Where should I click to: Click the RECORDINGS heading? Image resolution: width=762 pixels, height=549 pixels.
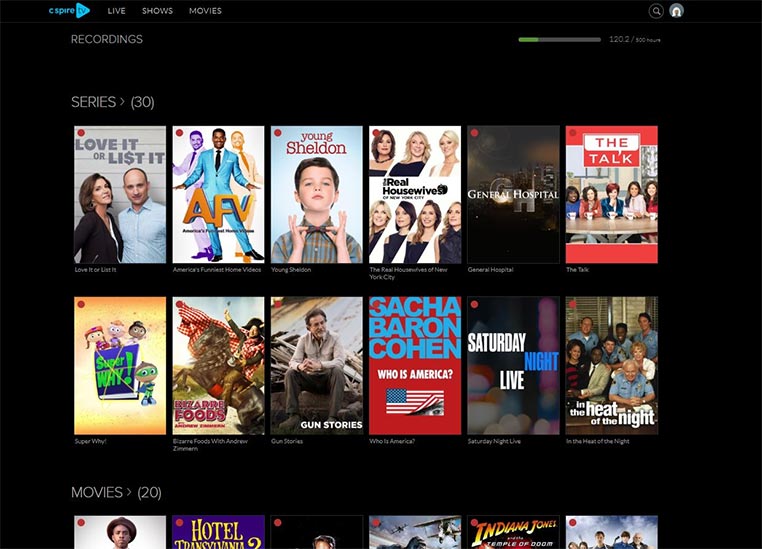pyautogui.click(x=107, y=39)
